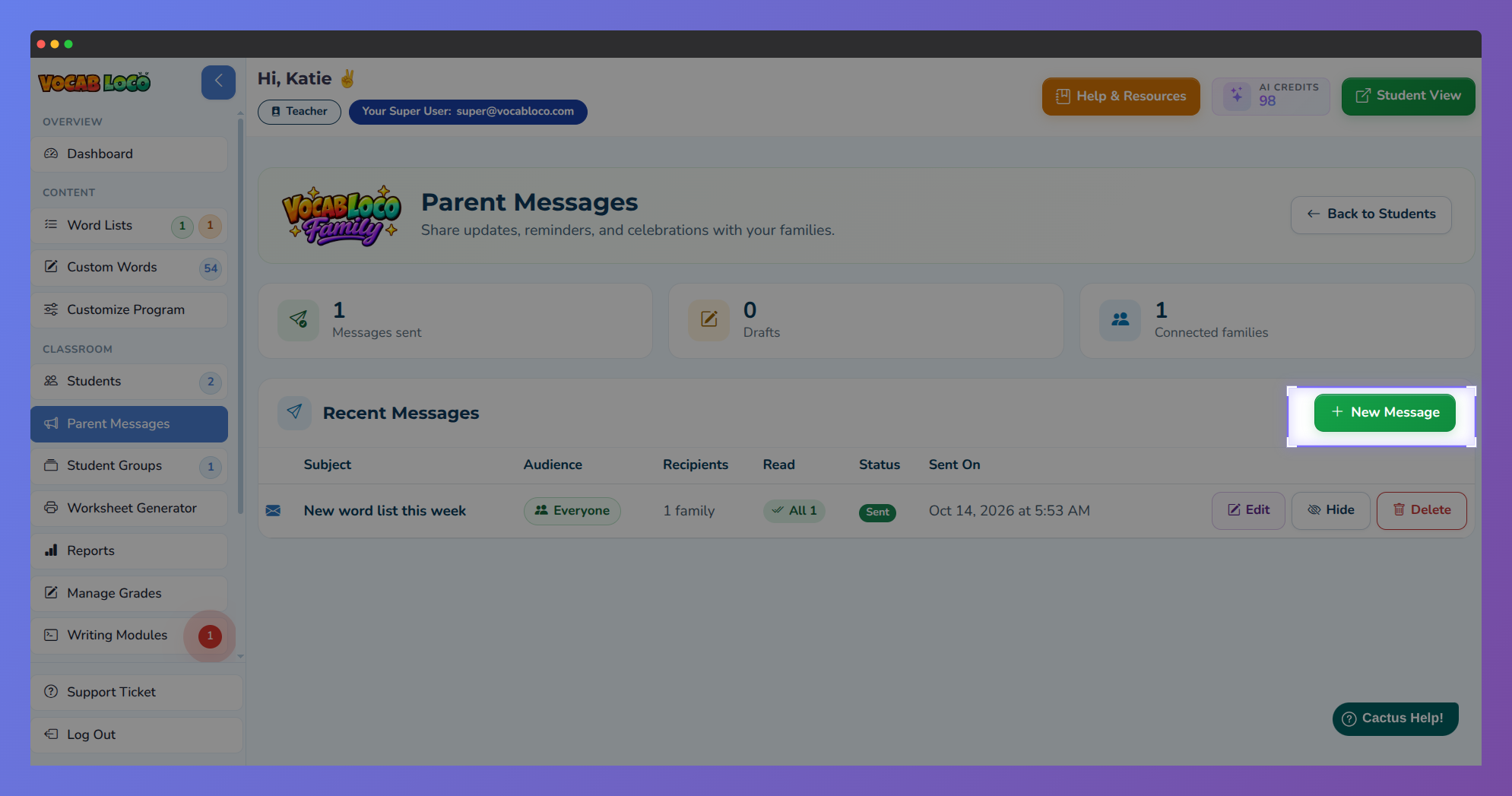
Task: View Reports
Action: coord(129,551)
